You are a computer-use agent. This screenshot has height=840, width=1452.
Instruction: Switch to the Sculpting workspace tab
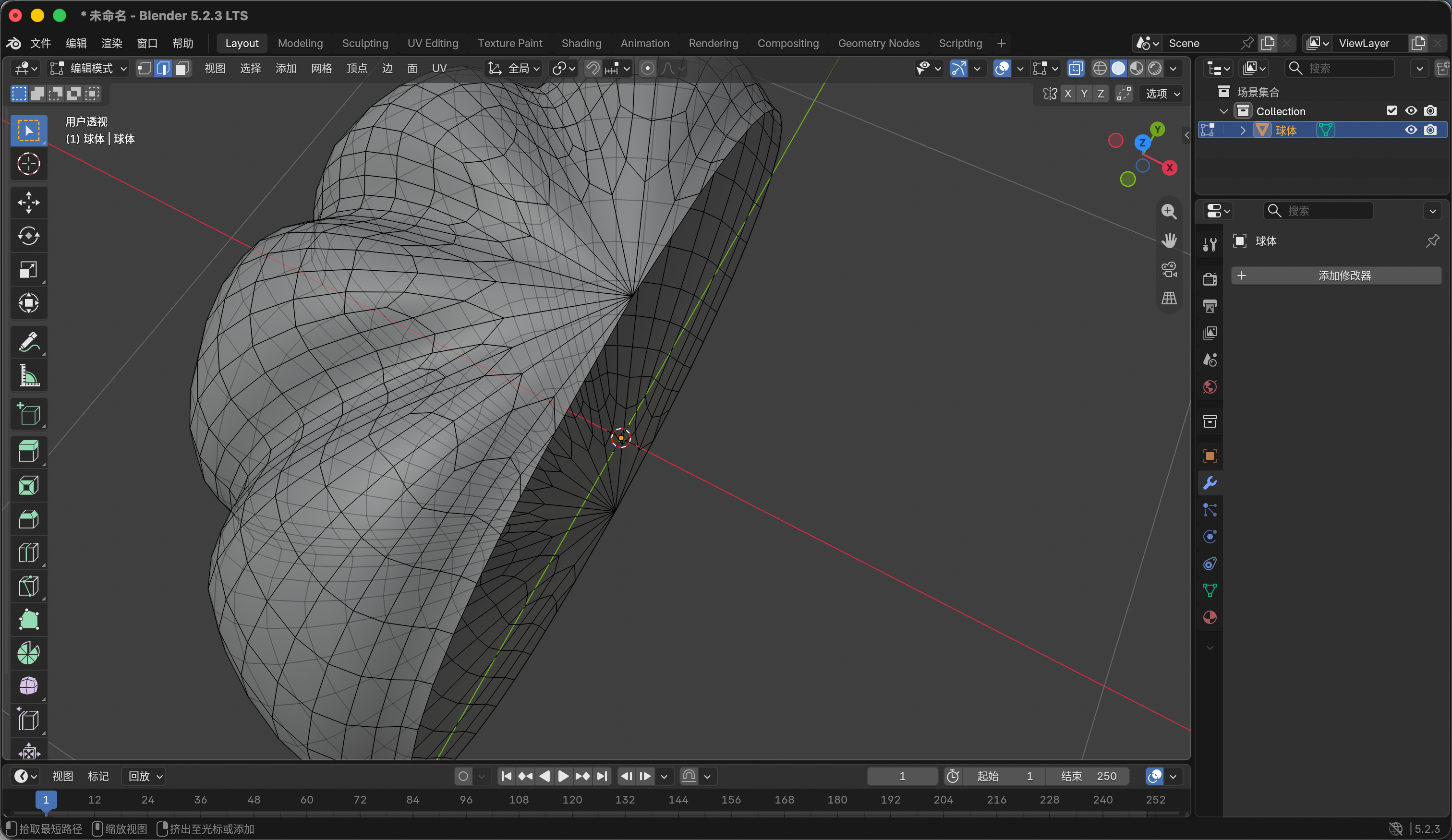coord(365,43)
